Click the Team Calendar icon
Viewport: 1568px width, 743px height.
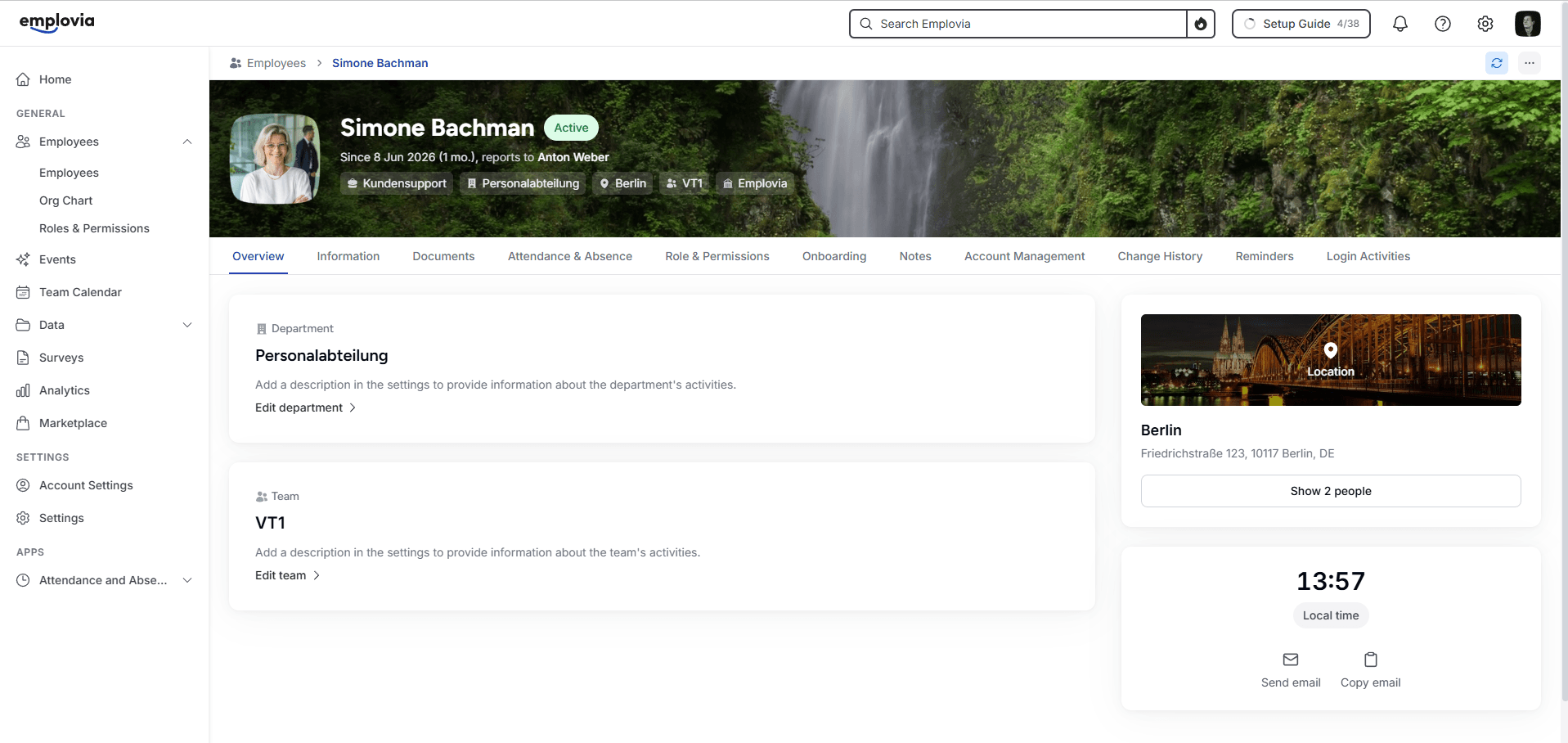point(23,292)
